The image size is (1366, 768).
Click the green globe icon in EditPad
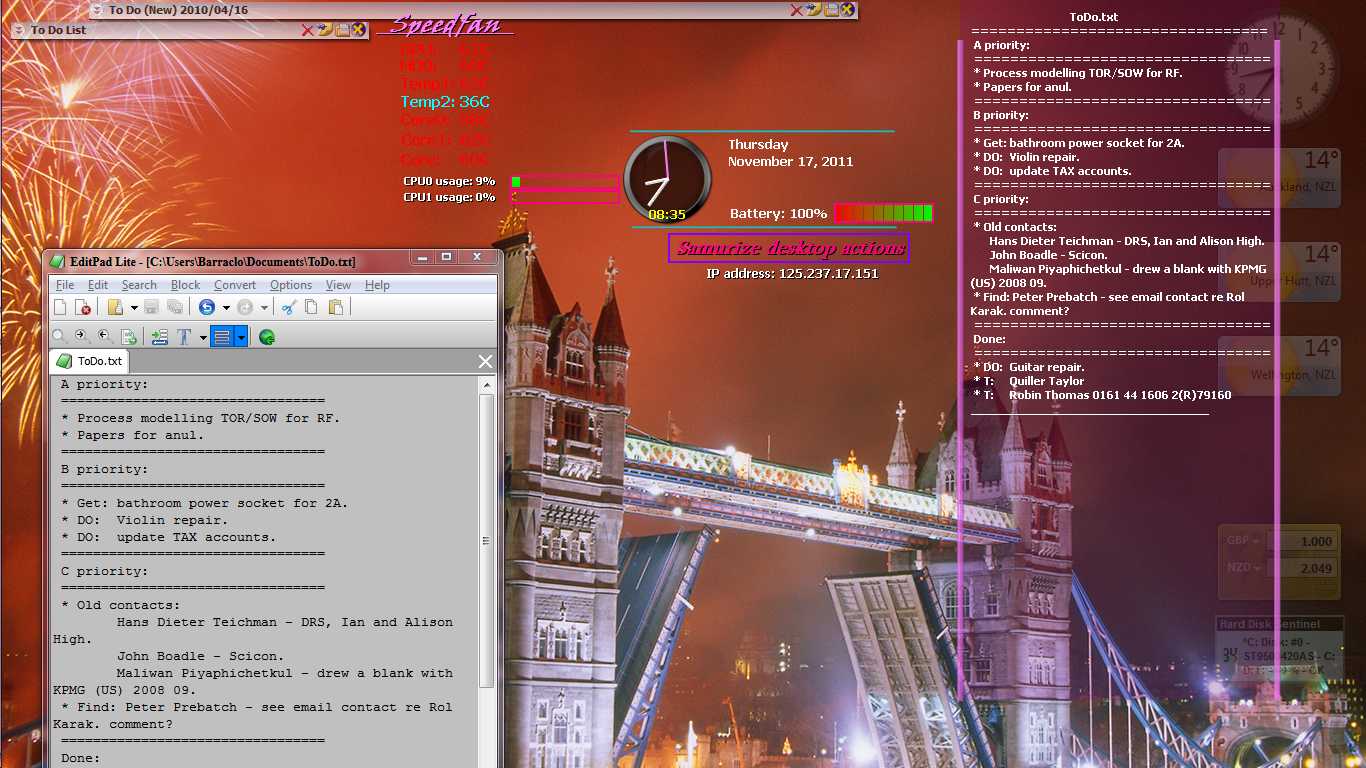coord(267,337)
